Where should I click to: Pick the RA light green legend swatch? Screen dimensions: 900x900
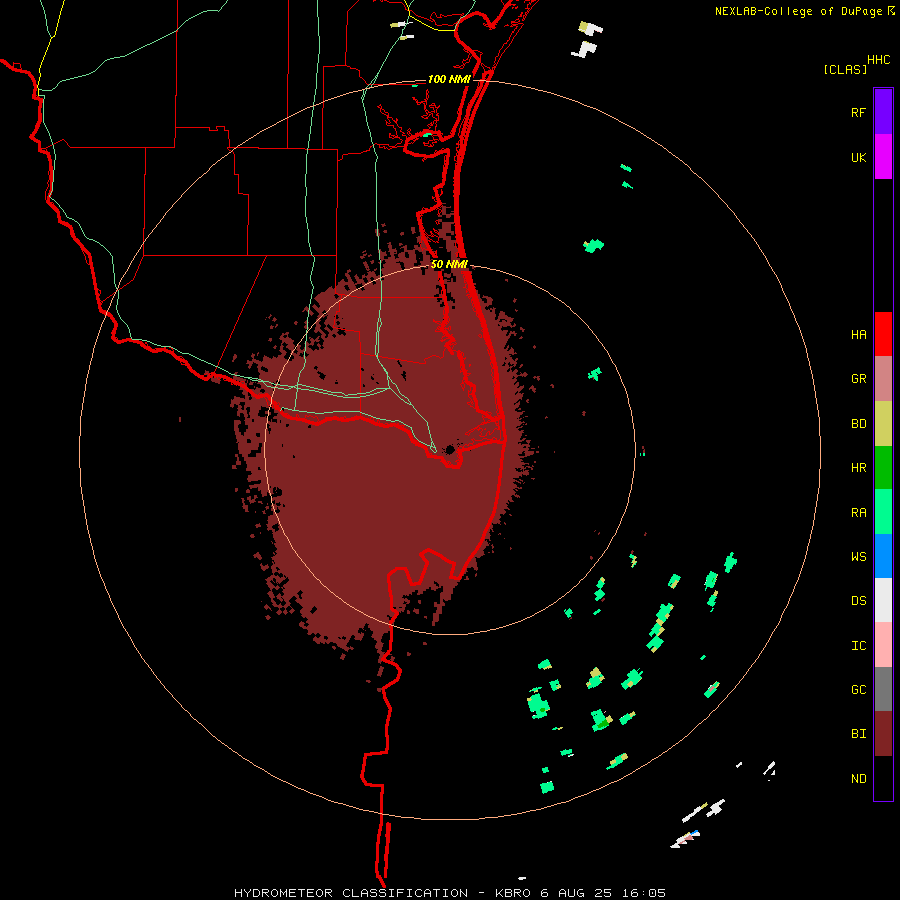tap(883, 512)
